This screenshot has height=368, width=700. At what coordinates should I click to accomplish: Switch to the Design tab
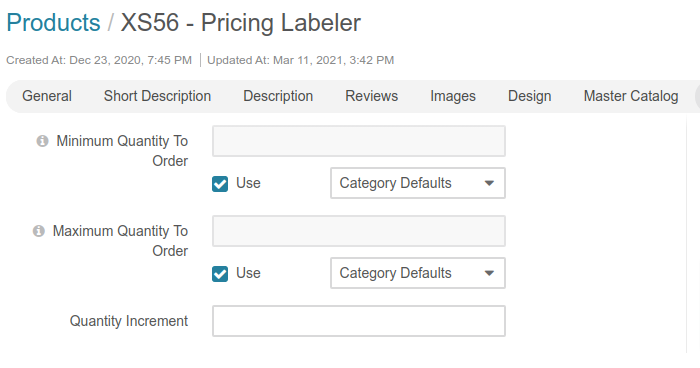tap(529, 96)
